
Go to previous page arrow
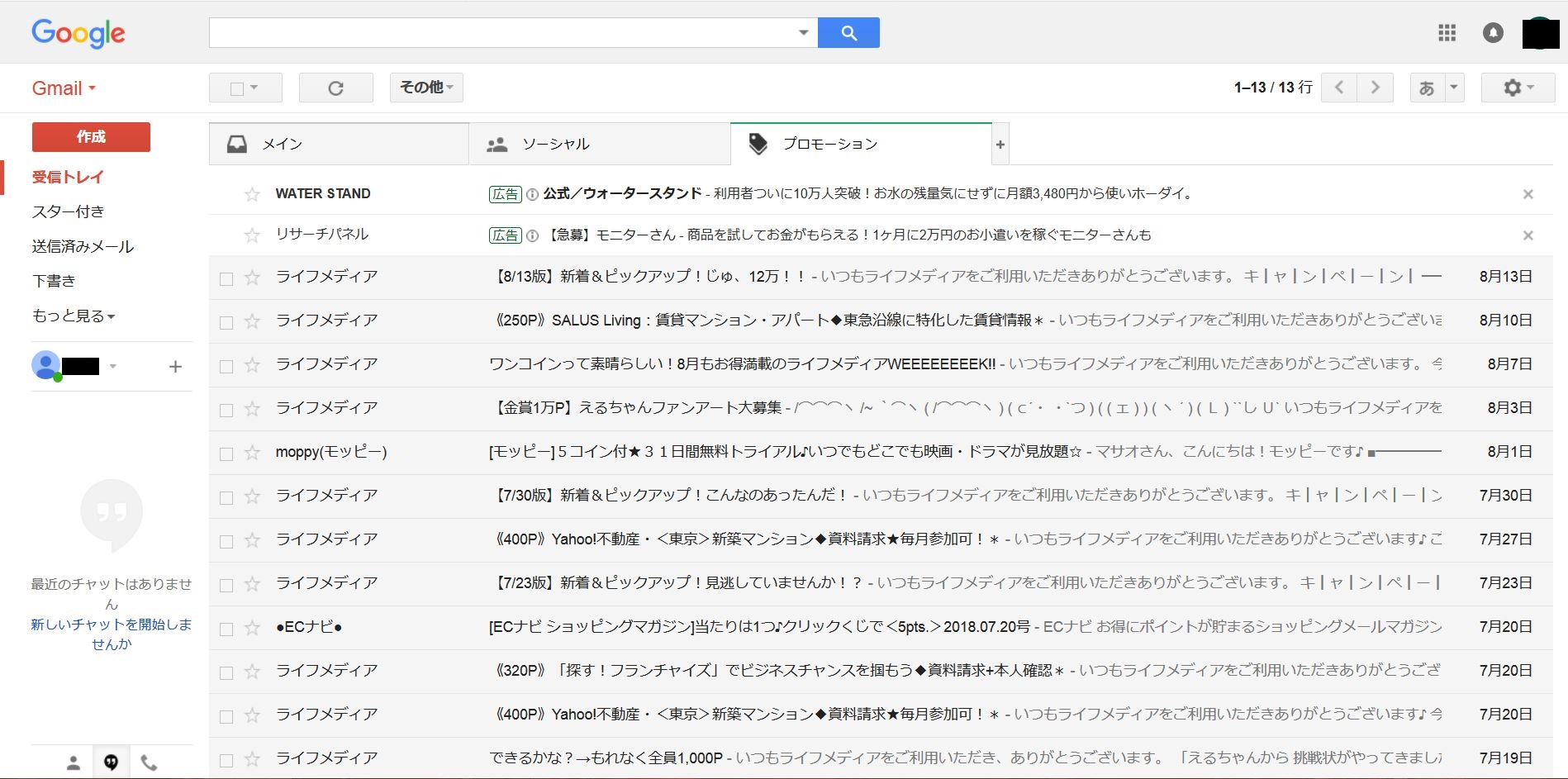(x=1339, y=88)
